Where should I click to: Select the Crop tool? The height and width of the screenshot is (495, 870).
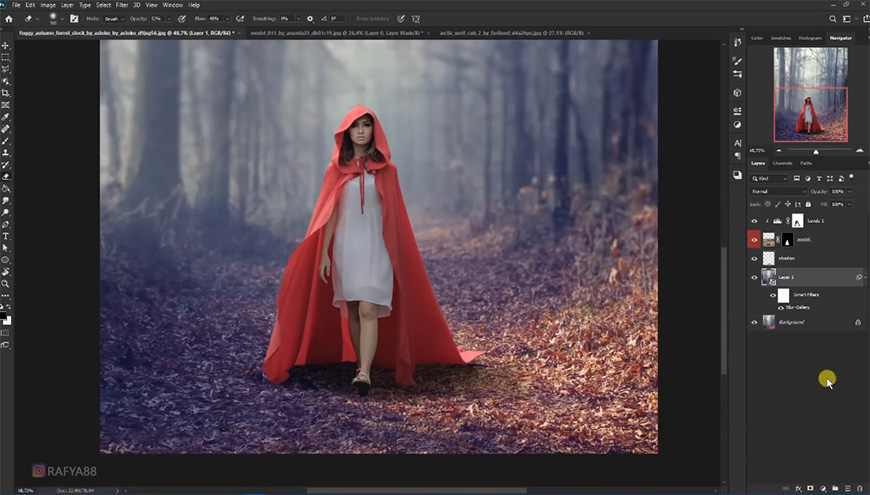(6, 93)
